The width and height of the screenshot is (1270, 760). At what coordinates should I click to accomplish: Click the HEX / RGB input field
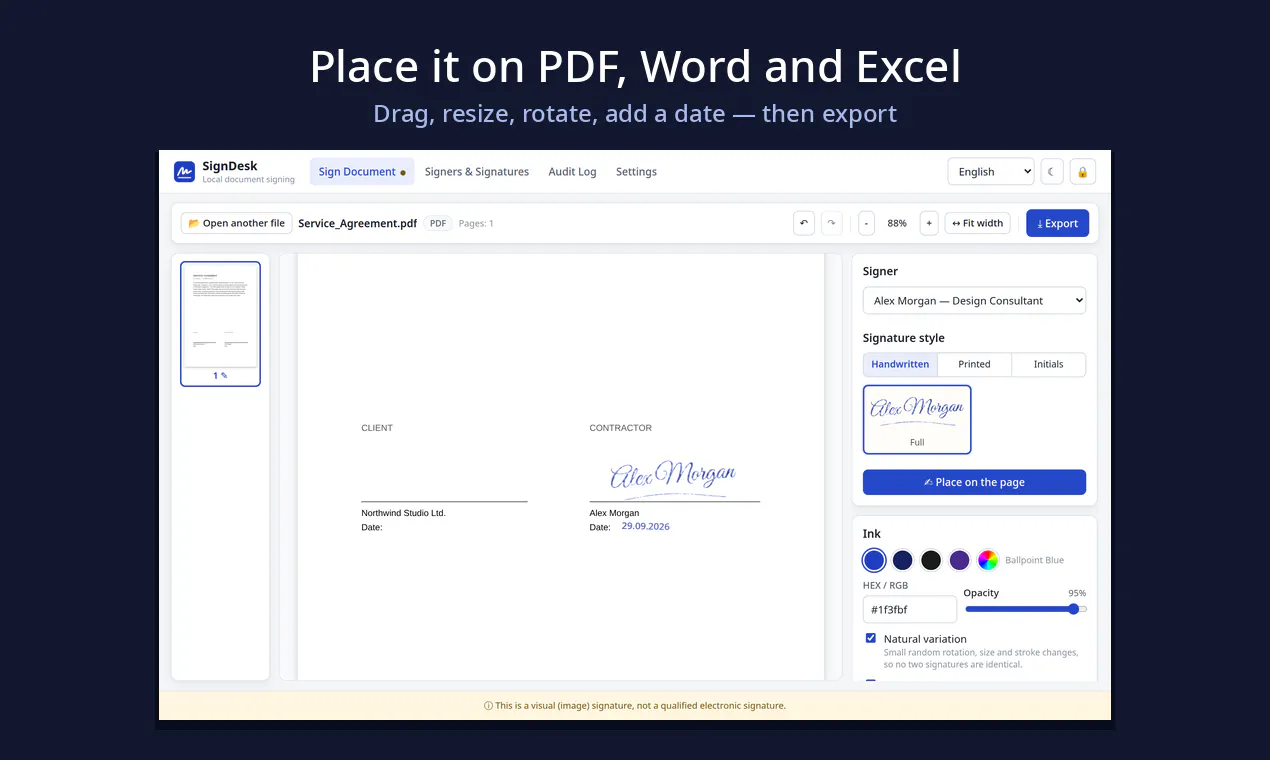(x=909, y=609)
